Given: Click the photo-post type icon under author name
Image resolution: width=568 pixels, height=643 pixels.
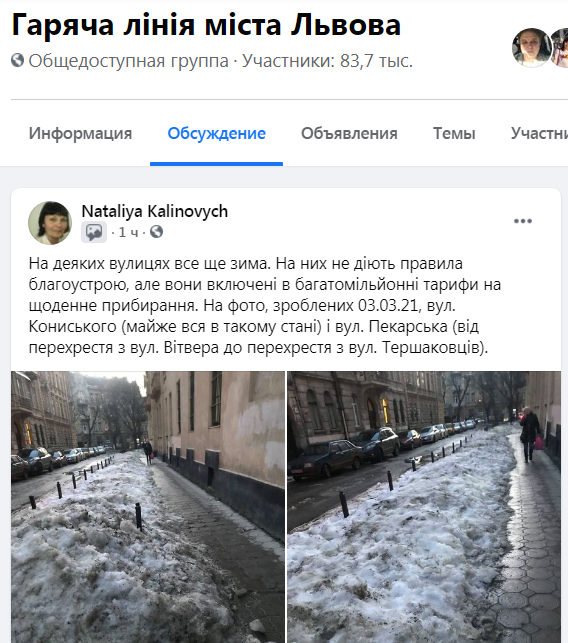Looking at the screenshot, I should [x=94, y=233].
